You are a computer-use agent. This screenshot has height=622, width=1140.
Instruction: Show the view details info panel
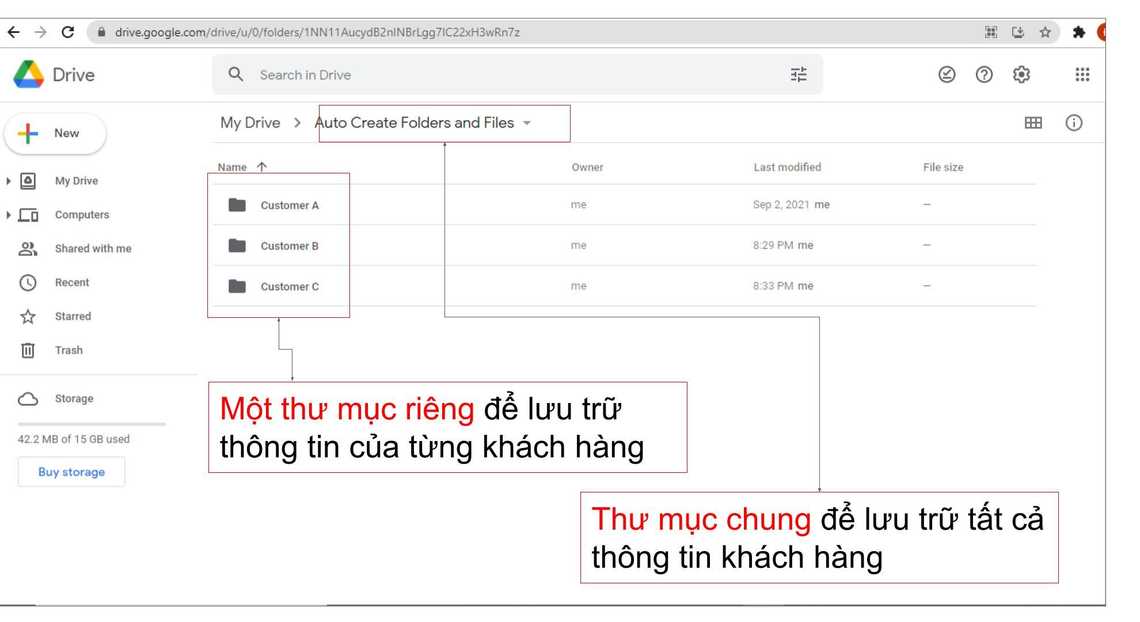[x=1074, y=123]
